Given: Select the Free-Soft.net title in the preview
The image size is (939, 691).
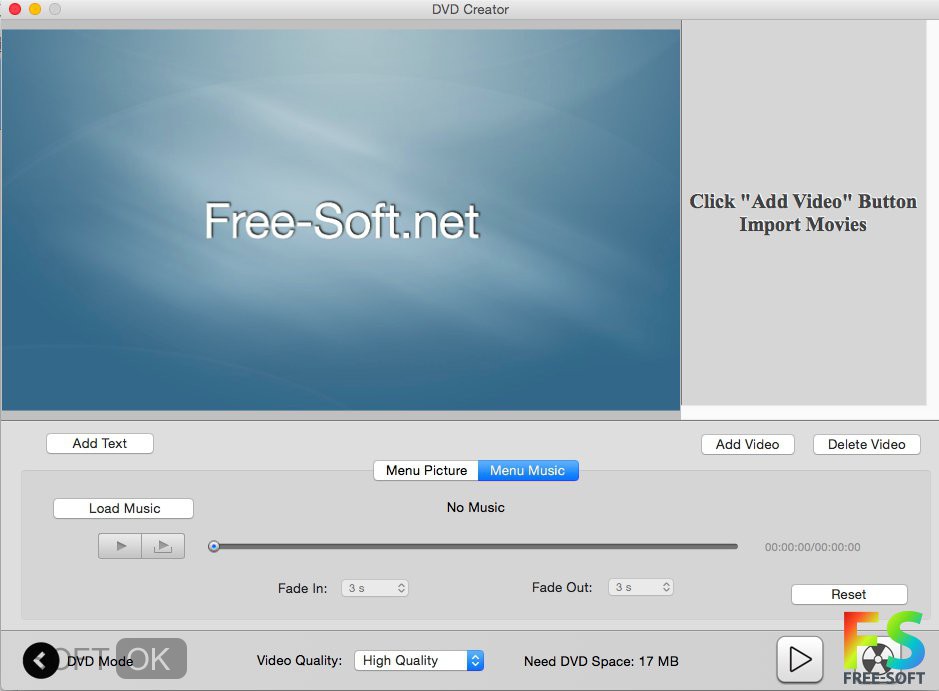Looking at the screenshot, I should 342,221.
